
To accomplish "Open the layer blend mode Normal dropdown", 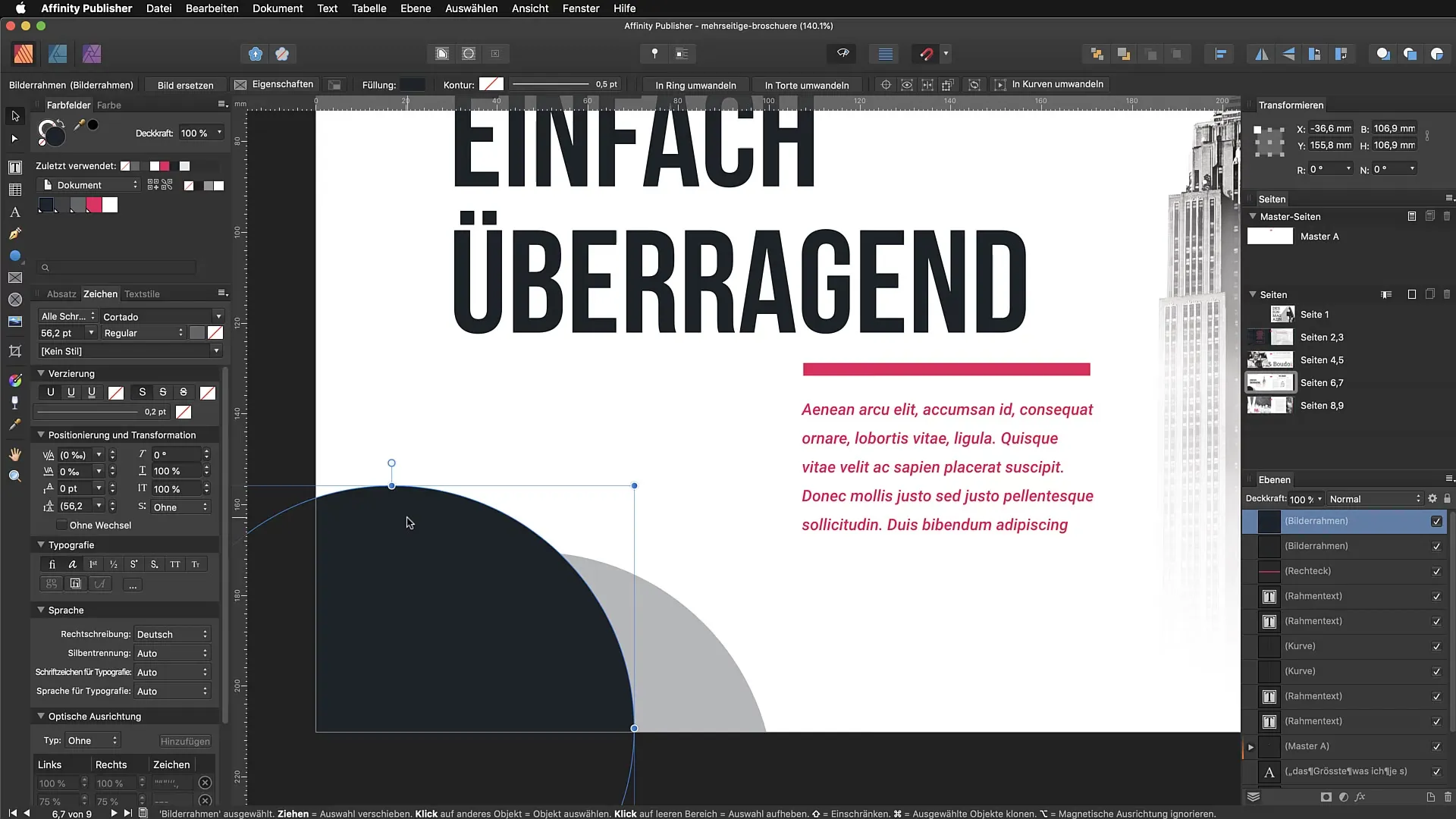I will pyautogui.click(x=1375, y=499).
